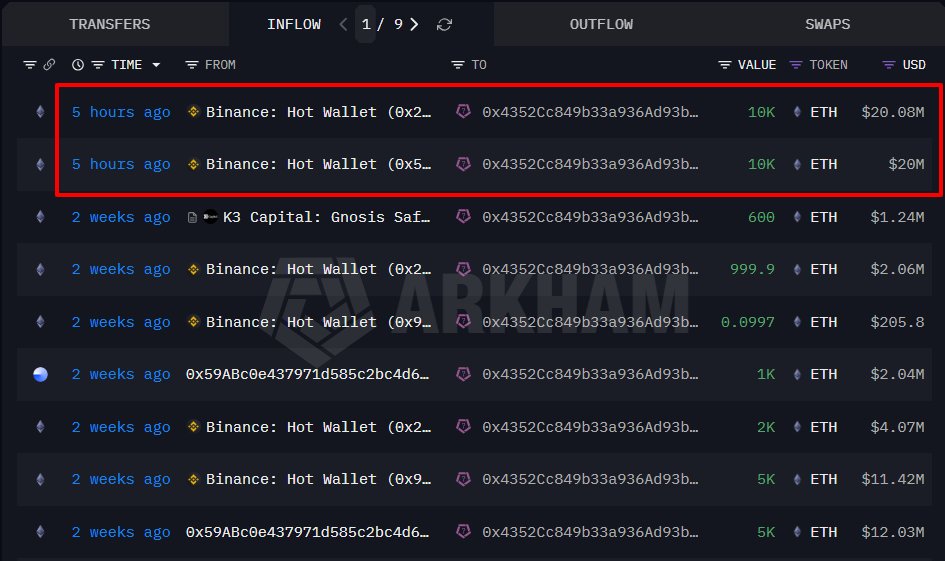Filter by the USD column
Image resolution: width=945 pixels, height=561 pixels.
point(888,64)
